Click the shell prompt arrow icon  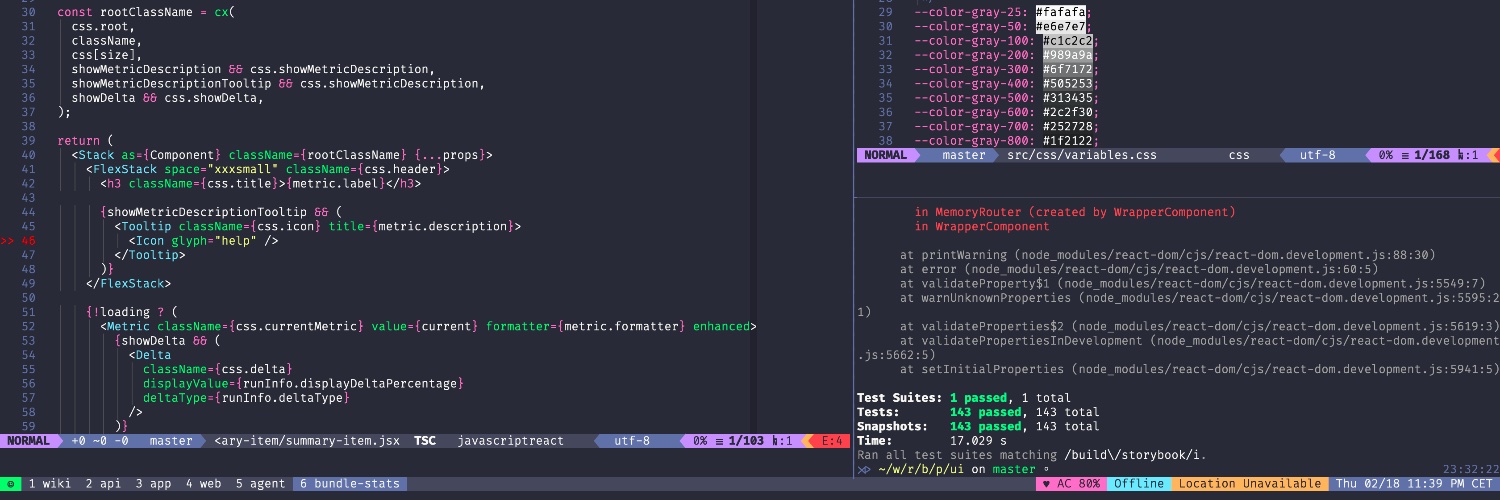pos(864,469)
